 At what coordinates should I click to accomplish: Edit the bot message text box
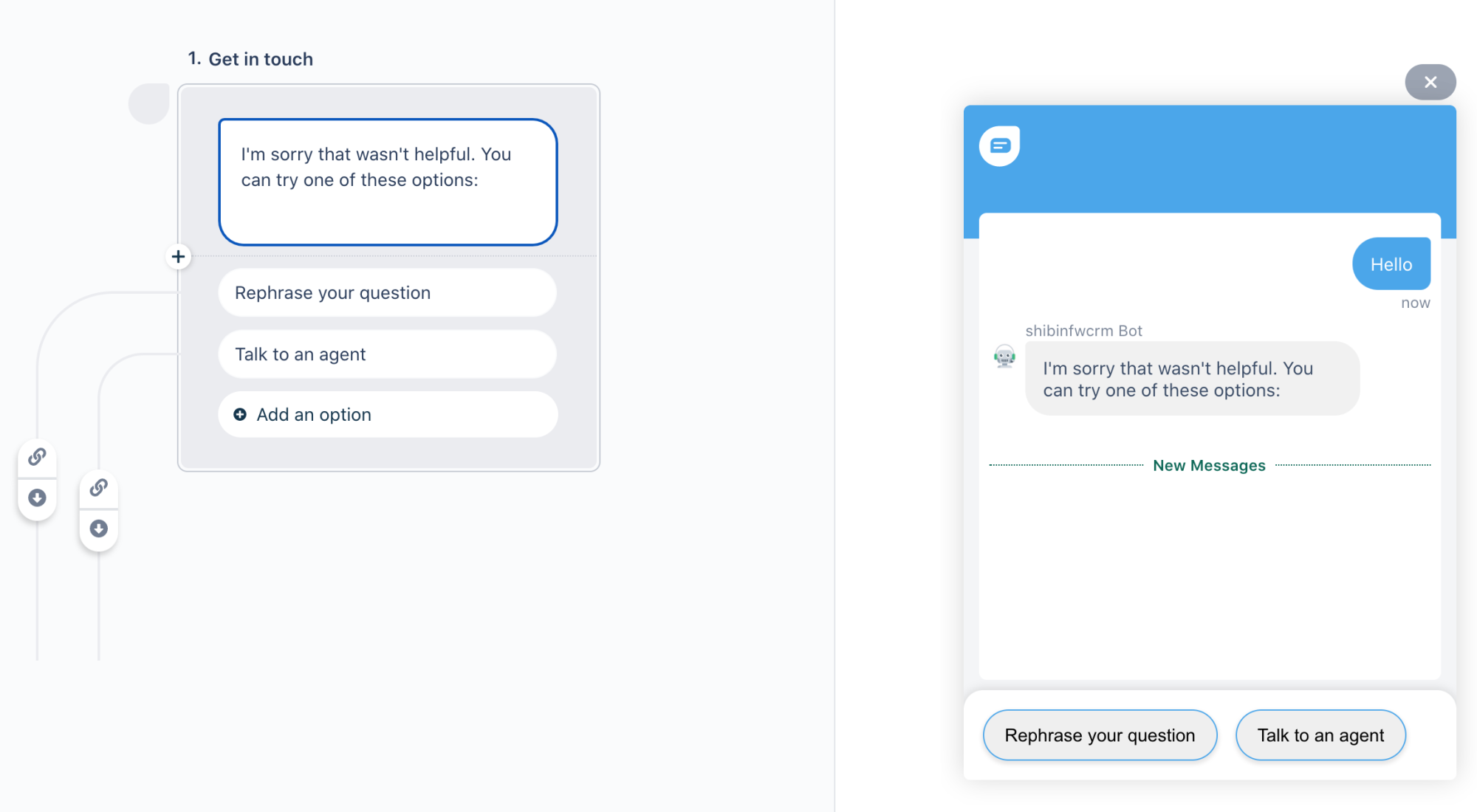coord(388,182)
